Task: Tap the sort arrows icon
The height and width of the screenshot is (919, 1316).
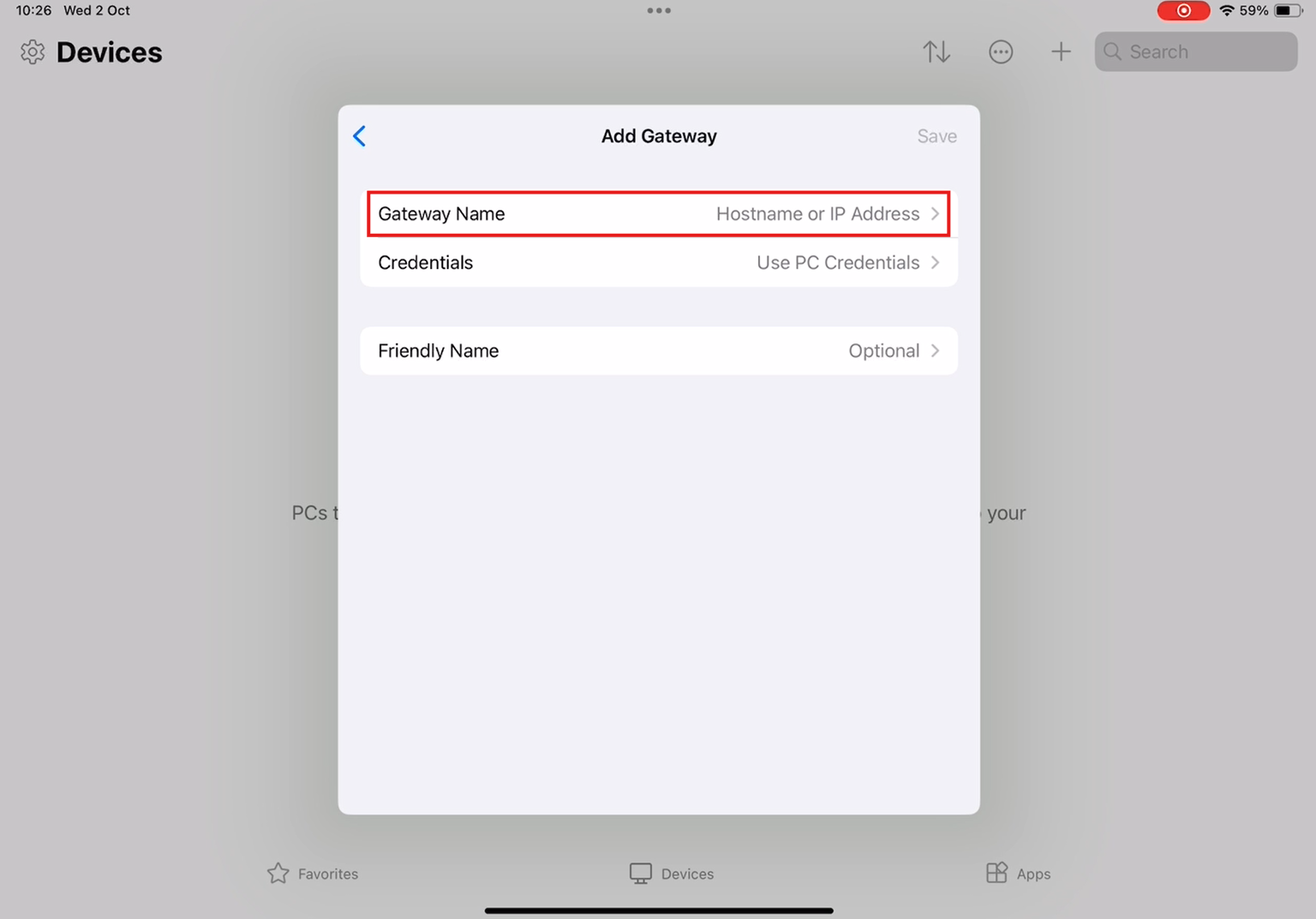Action: 936,52
